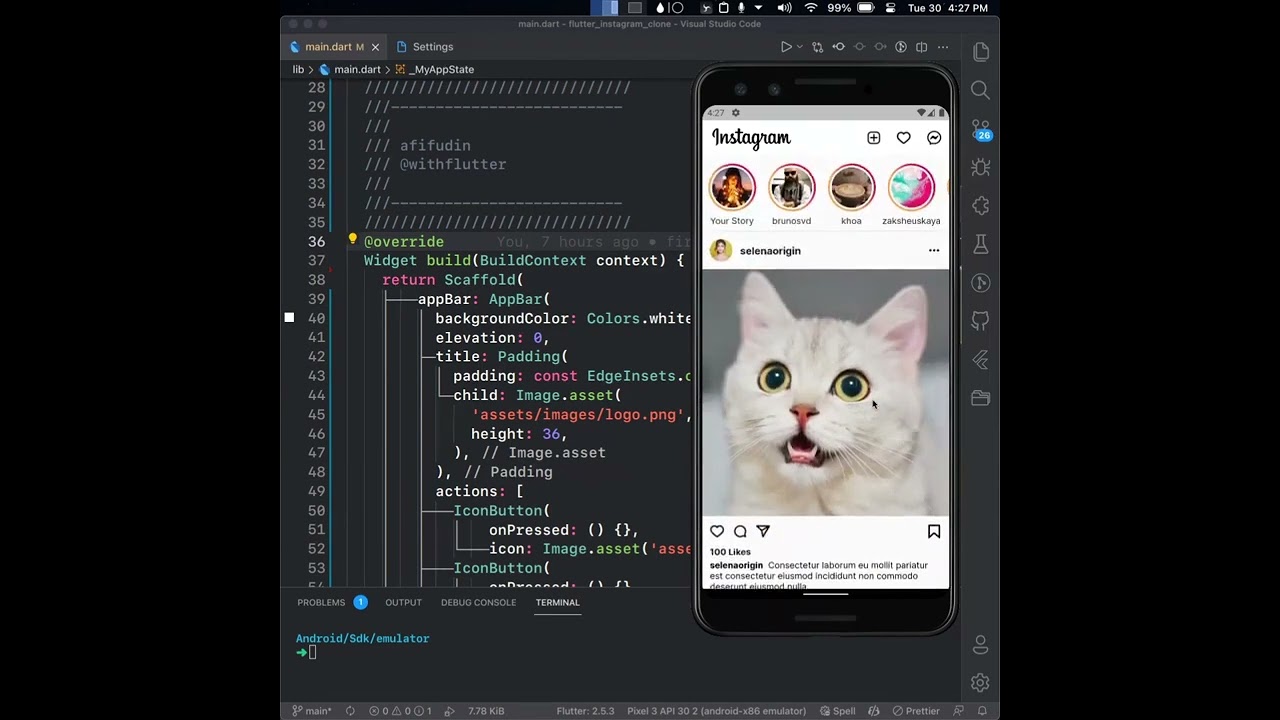1280x720 pixels.
Task: Split the editor to the right
Action: pyautogui.click(x=922, y=47)
